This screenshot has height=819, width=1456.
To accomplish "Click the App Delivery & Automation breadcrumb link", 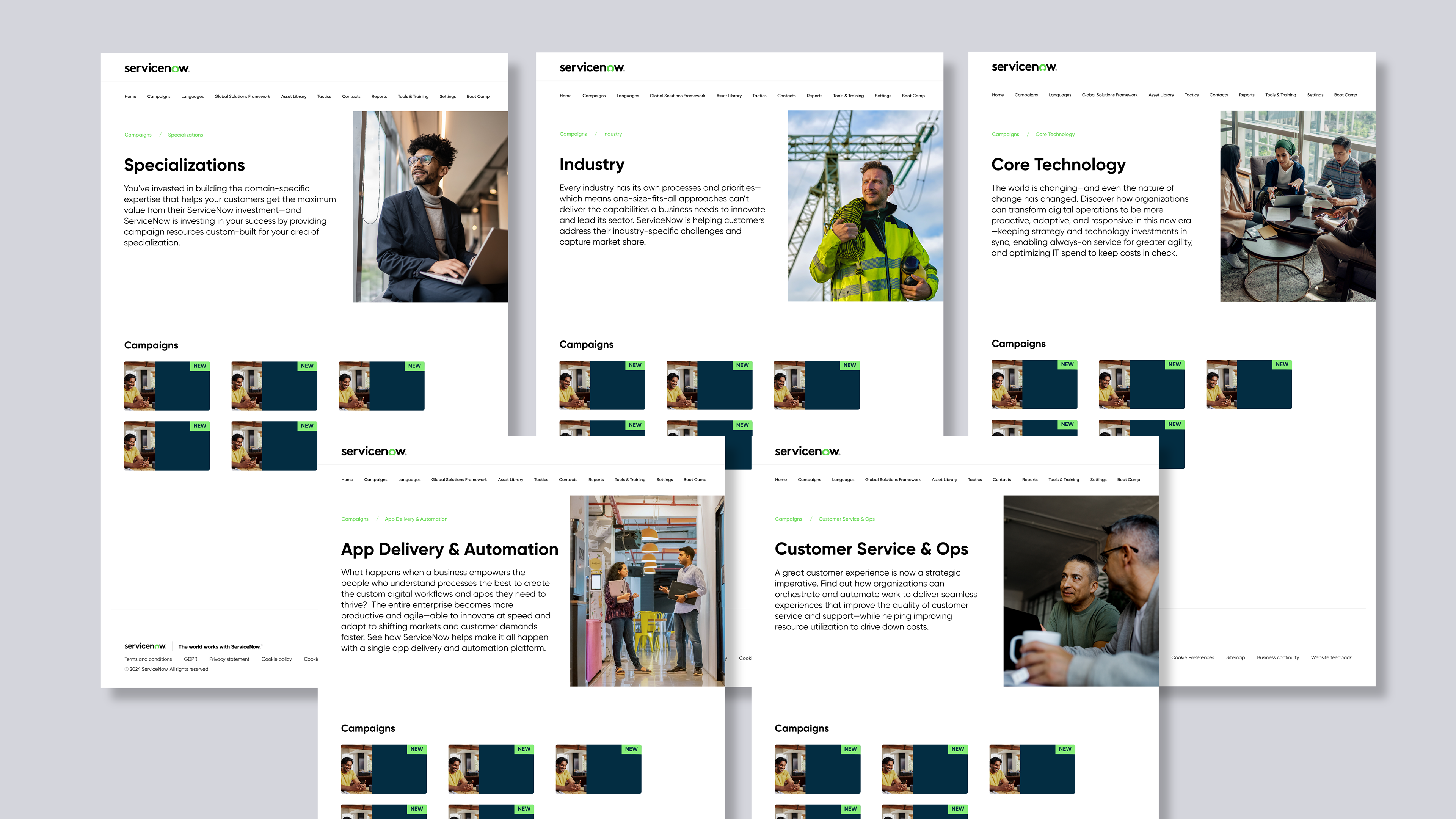I will coord(416,519).
